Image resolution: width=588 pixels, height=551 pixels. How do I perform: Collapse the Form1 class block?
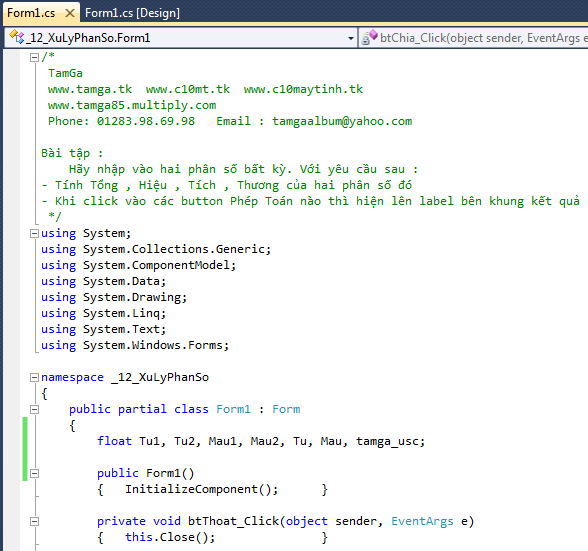[x=34, y=409]
